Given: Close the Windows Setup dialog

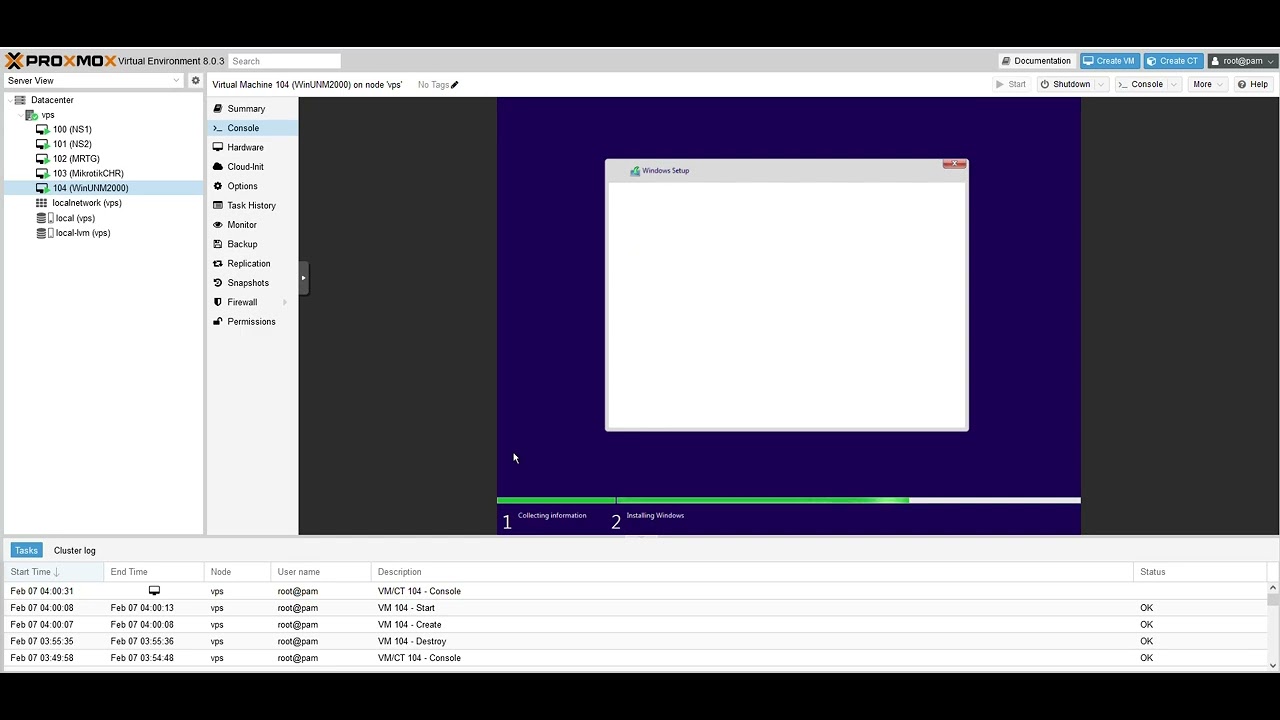Looking at the screenshot, I should (955, 164).
